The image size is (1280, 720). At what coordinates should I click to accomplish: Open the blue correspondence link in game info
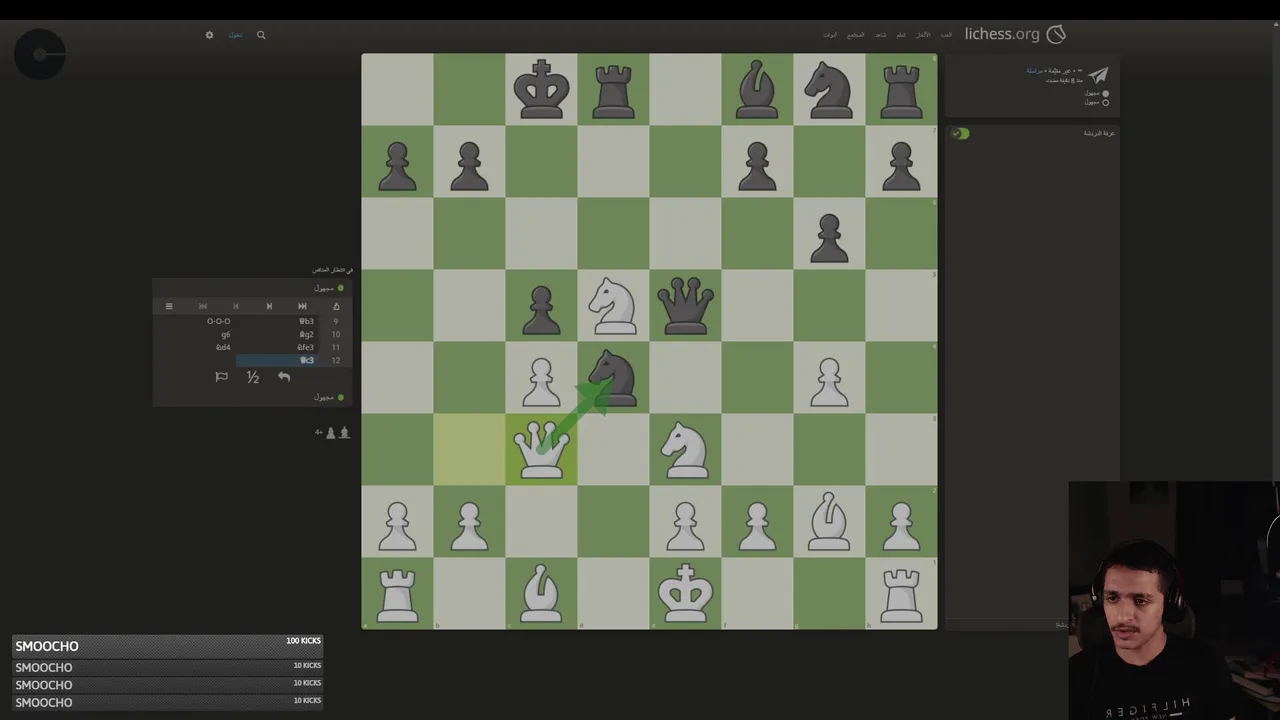1034,71
